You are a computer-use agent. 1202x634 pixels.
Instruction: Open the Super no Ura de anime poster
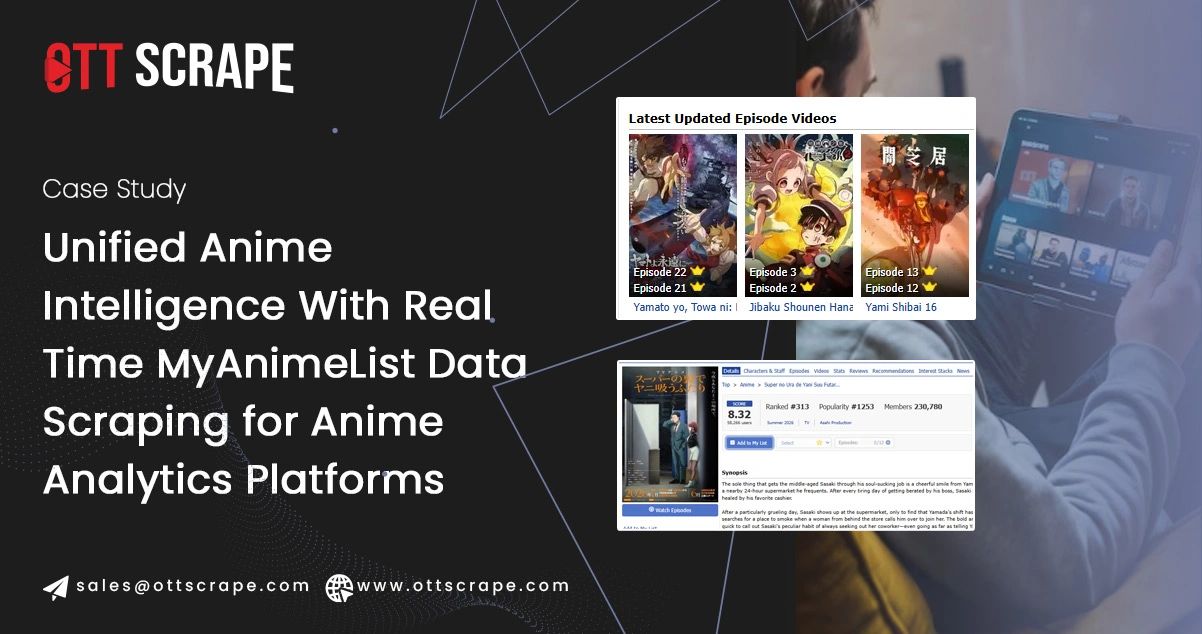pyautogui.click(x=670, y=434)
